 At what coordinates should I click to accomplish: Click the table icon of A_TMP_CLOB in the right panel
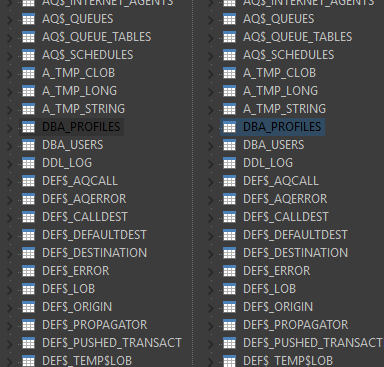tap(229, 73)
